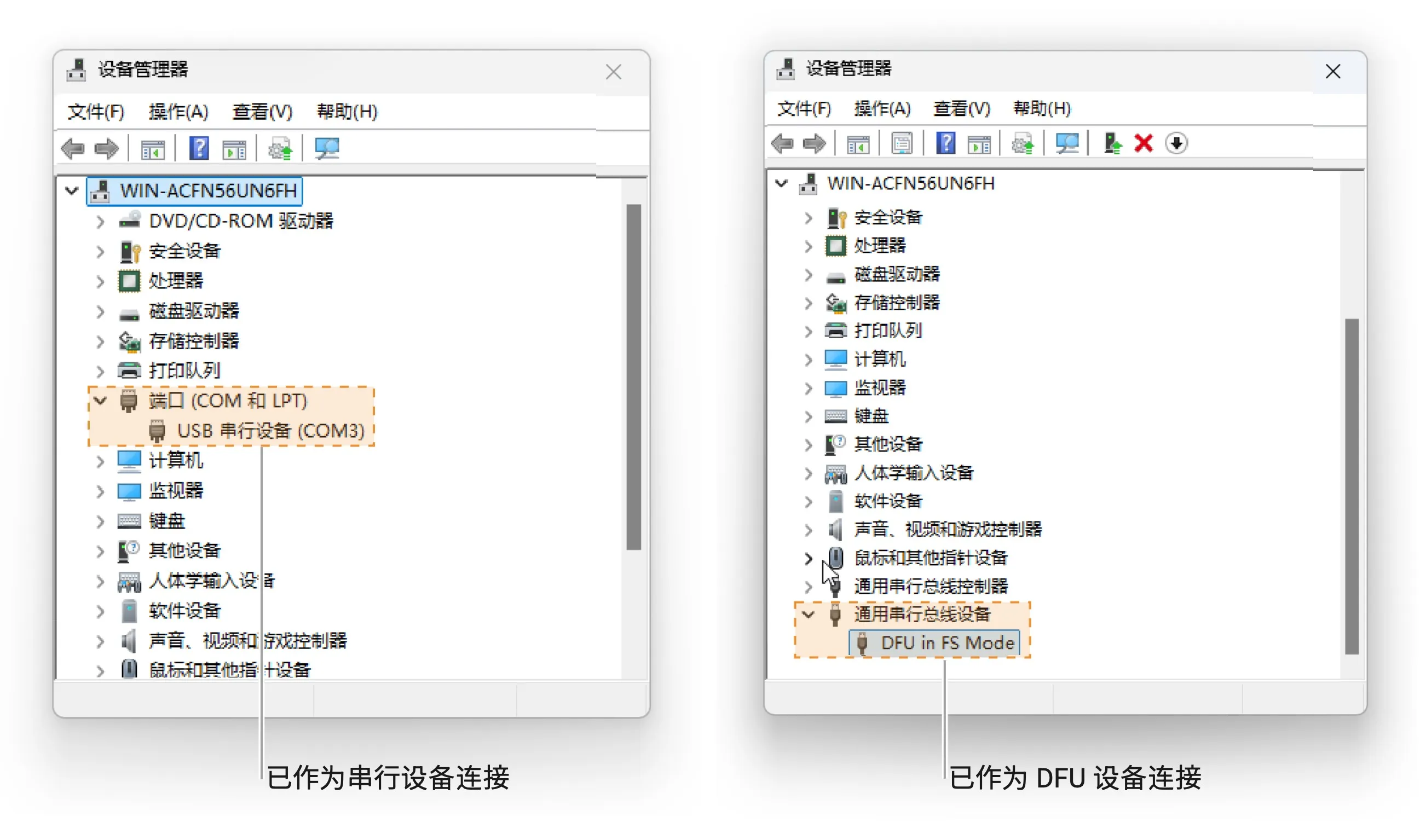This screenshot has width=1426, height=840.
Task: Collapse 通用串行总线设备 node
Action: click(809, 615)
